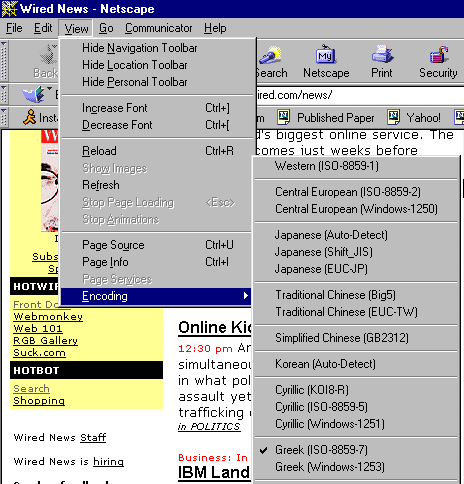This screenshot has width=464, height=484.
Task: Open the Edit menu
Action: click(x=43, y=28)
